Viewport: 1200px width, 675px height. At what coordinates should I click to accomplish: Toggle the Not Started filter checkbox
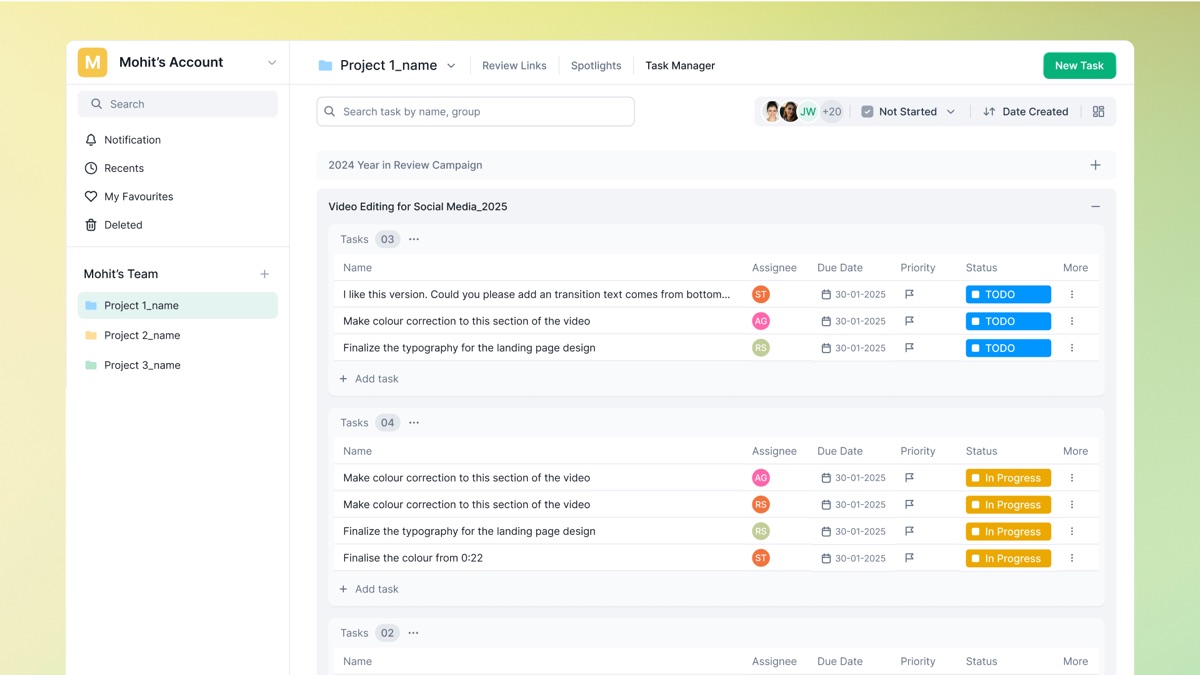pos(867,112)
